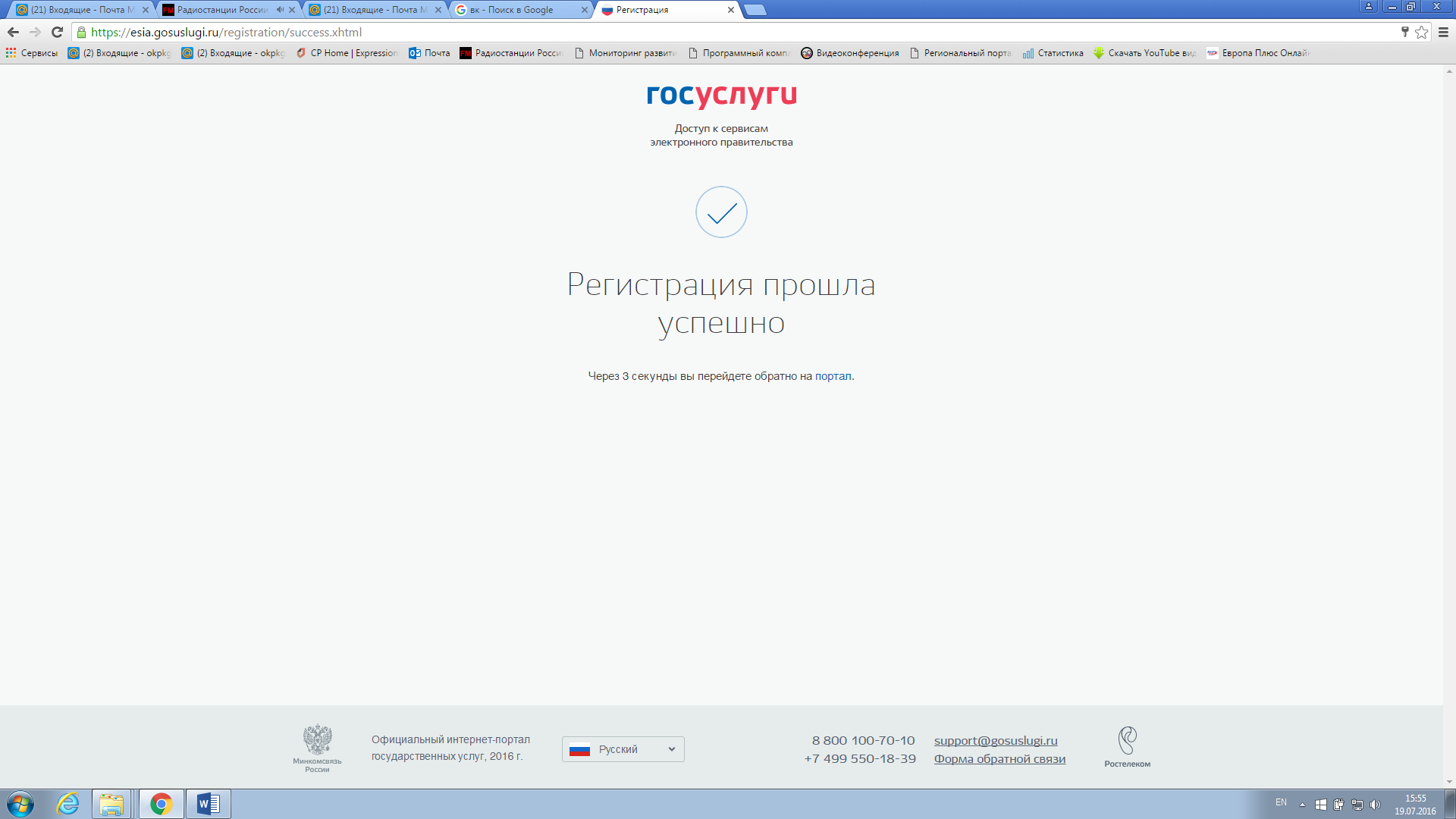Open the saved password key icon
Viewport: 1456px width, 819px height.
pyautogui.click(x=1404, y=32)
